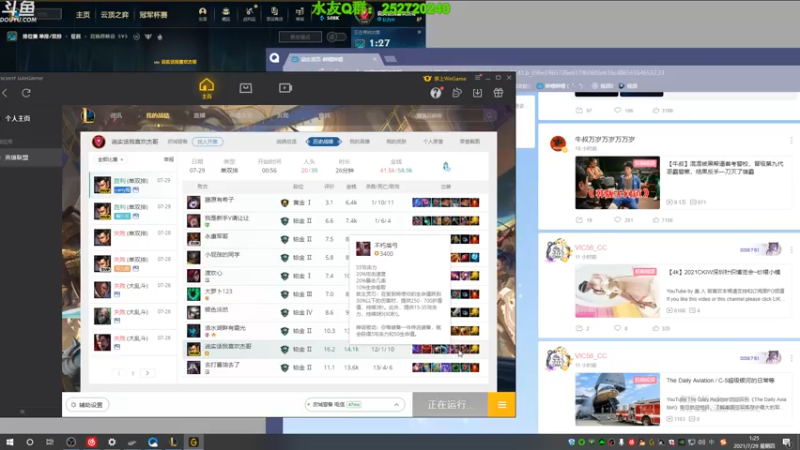Select player row 去打酱油去了

(x=336, y=367)
